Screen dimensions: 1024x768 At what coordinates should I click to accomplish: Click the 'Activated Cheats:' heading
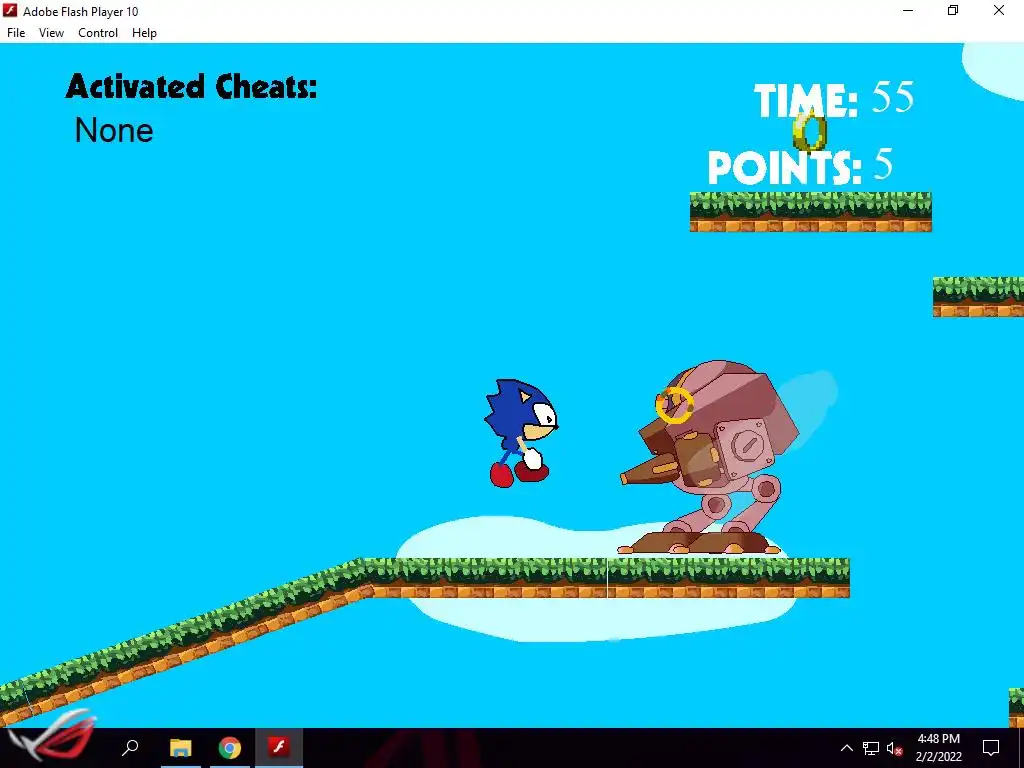pyautogui.click(x=191, y=86)
